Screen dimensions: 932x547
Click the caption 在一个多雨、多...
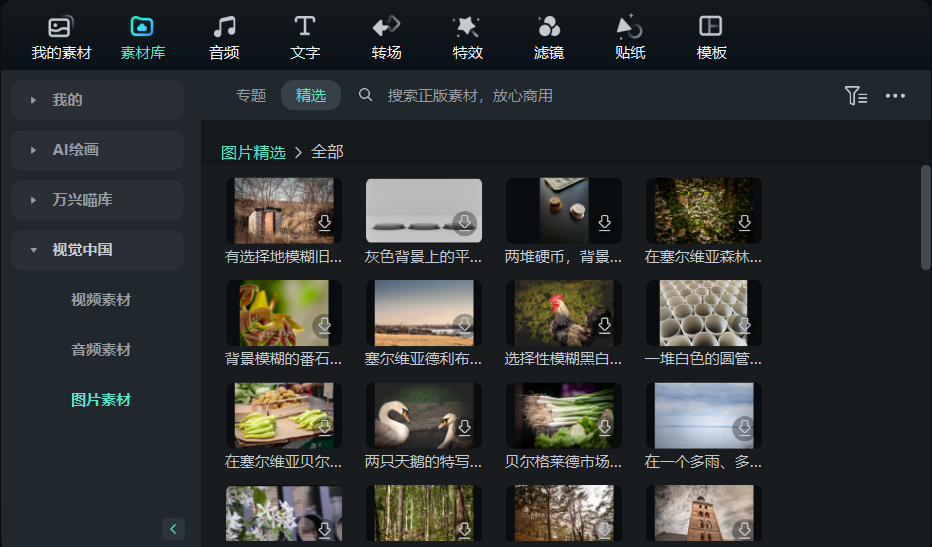[703, 461]
